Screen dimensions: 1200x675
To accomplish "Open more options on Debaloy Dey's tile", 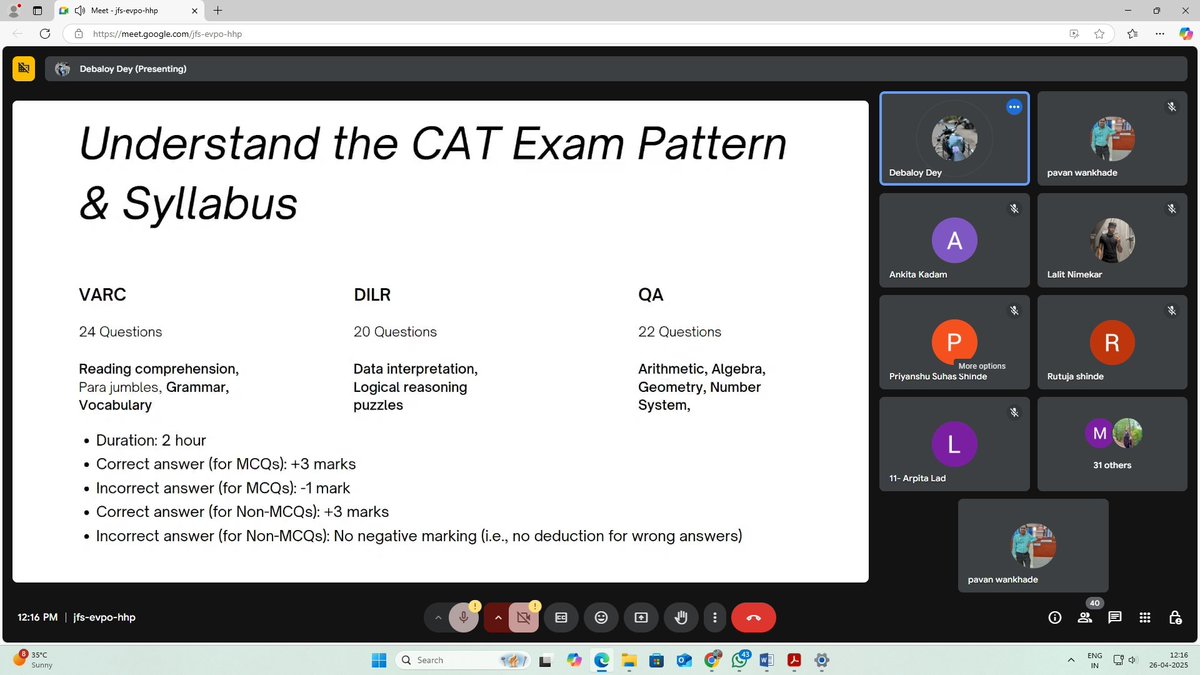I will coord(1014,107).
